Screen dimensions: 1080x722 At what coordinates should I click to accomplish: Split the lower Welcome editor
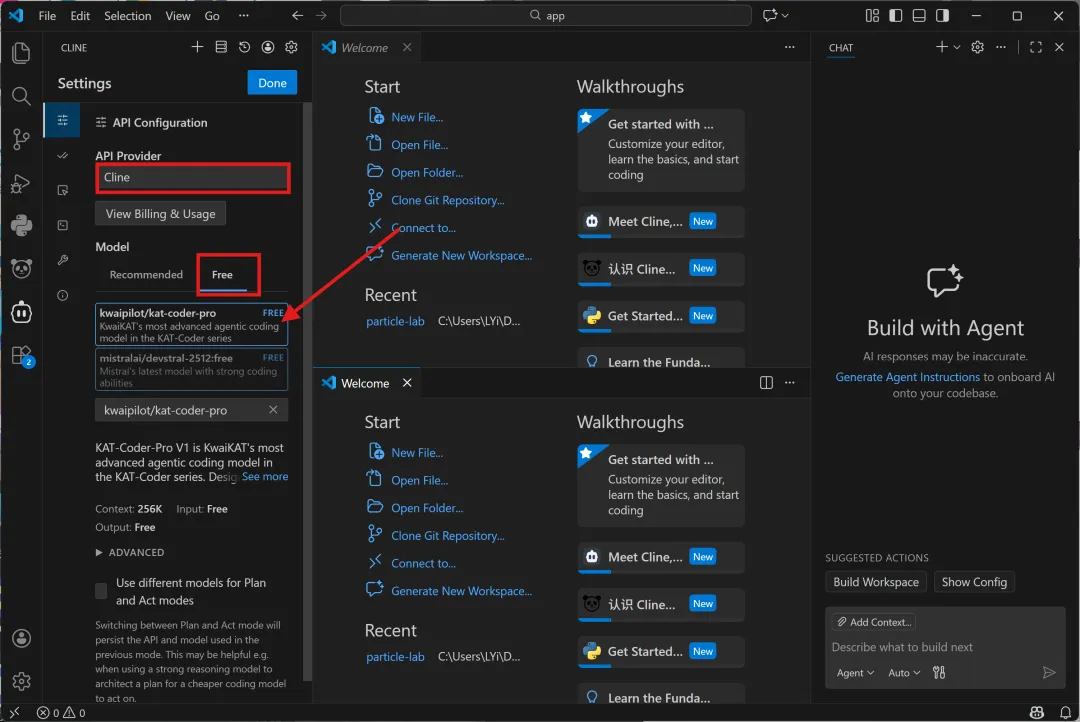tap(766, 382)
